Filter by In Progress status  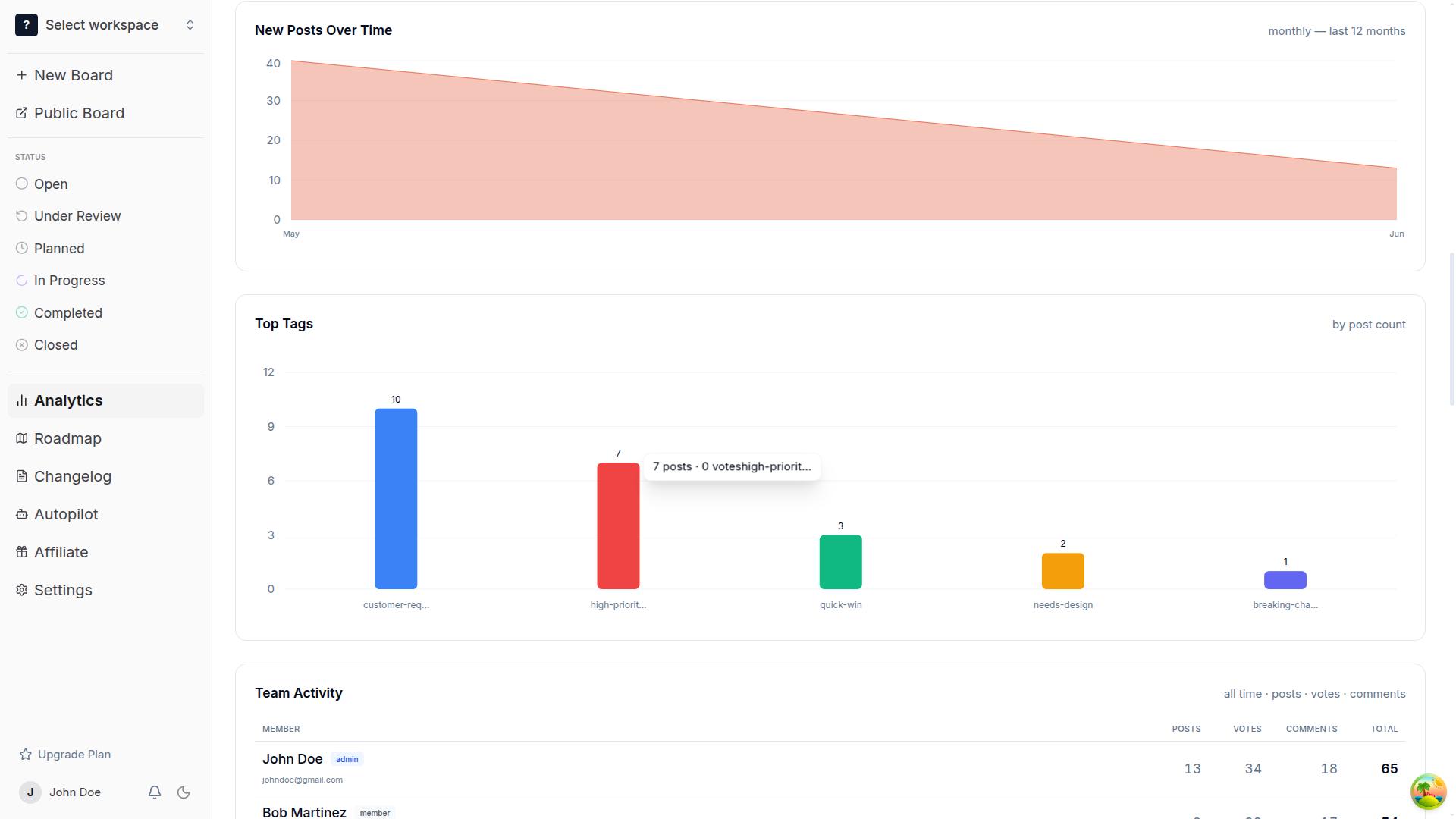click(x=105, y=281)
